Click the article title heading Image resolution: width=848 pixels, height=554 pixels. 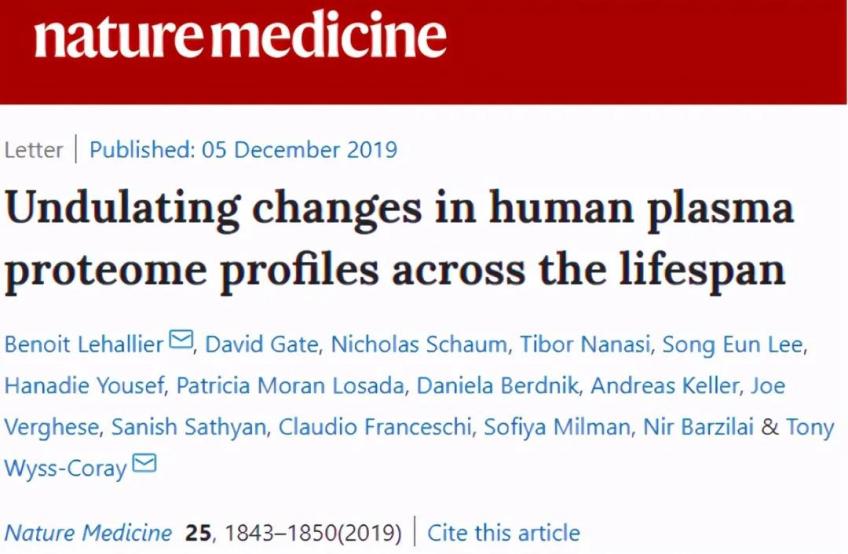click(x=400, y=239)
